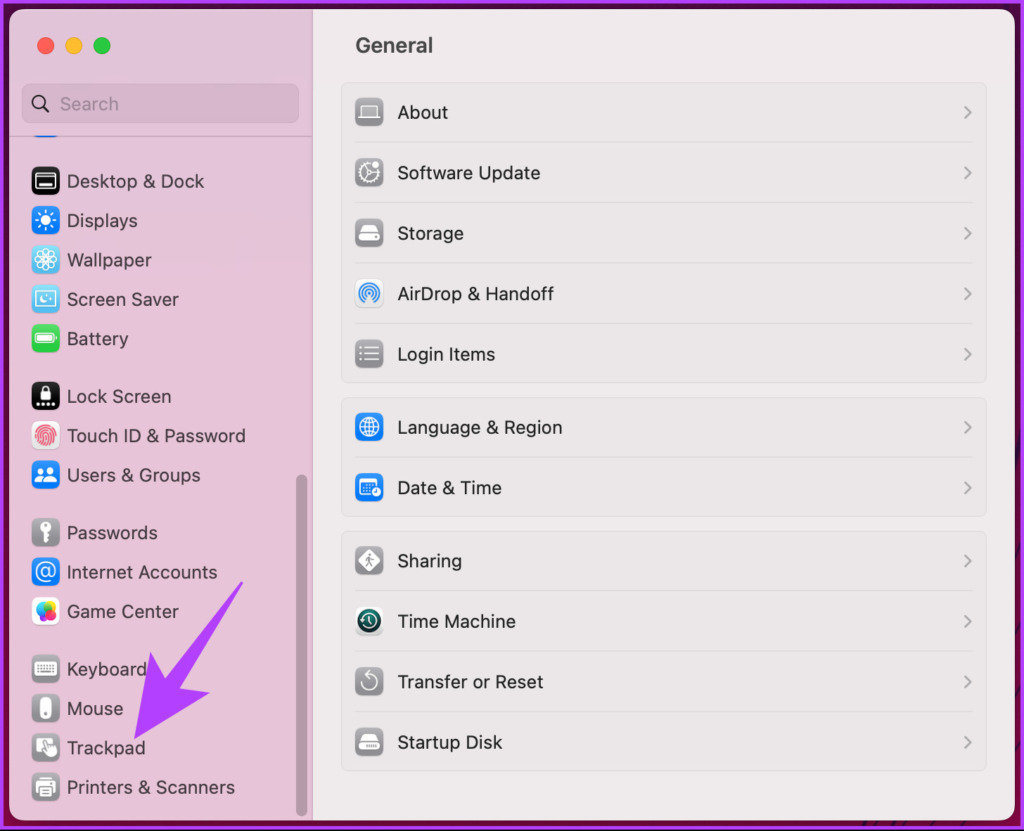This screenshot has height=831, width=1024.
Task: Open the Wallpaper flower icon
Action: pos(46,260)
